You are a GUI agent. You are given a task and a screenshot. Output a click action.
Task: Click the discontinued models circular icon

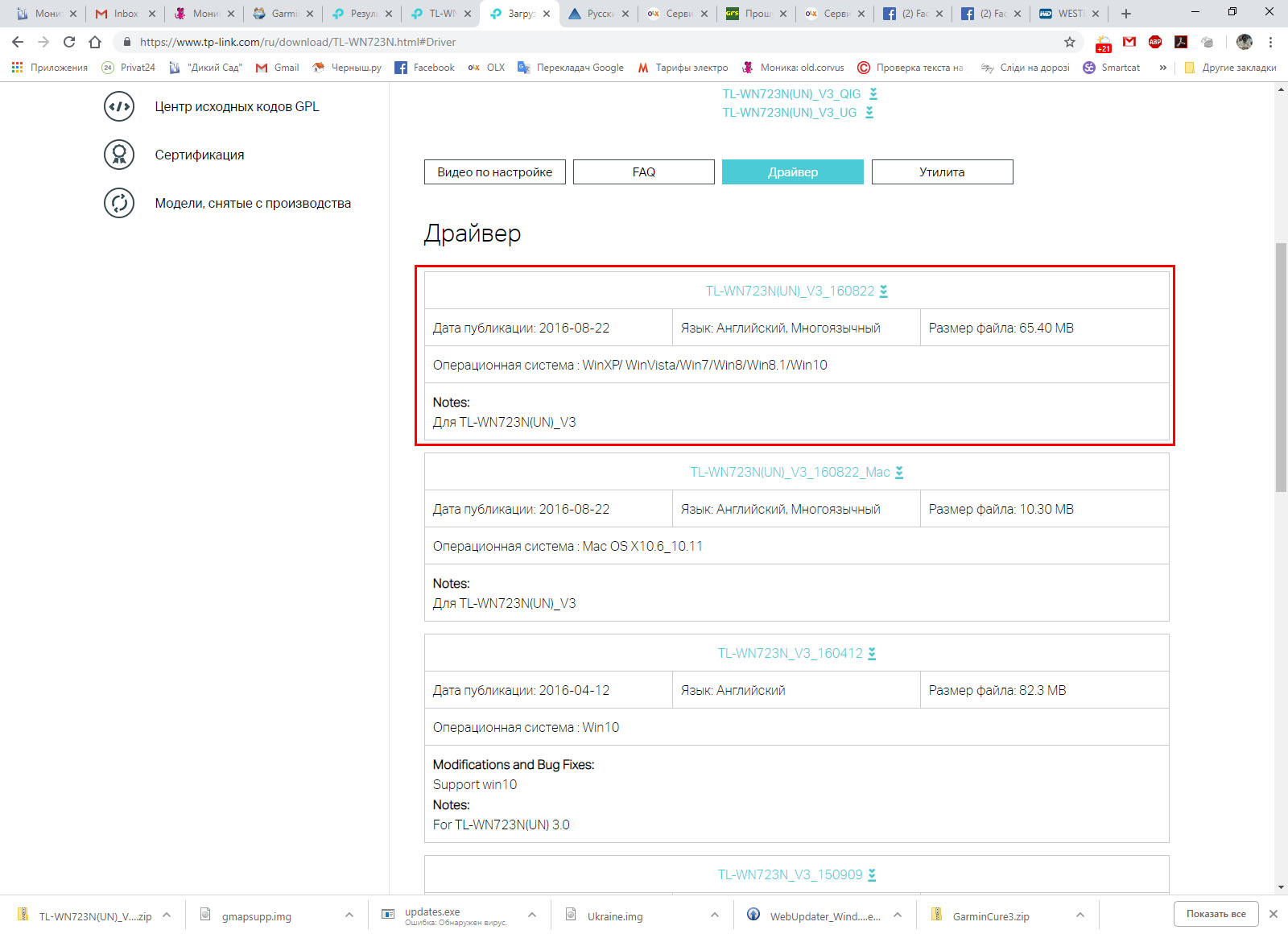(119, 203)
